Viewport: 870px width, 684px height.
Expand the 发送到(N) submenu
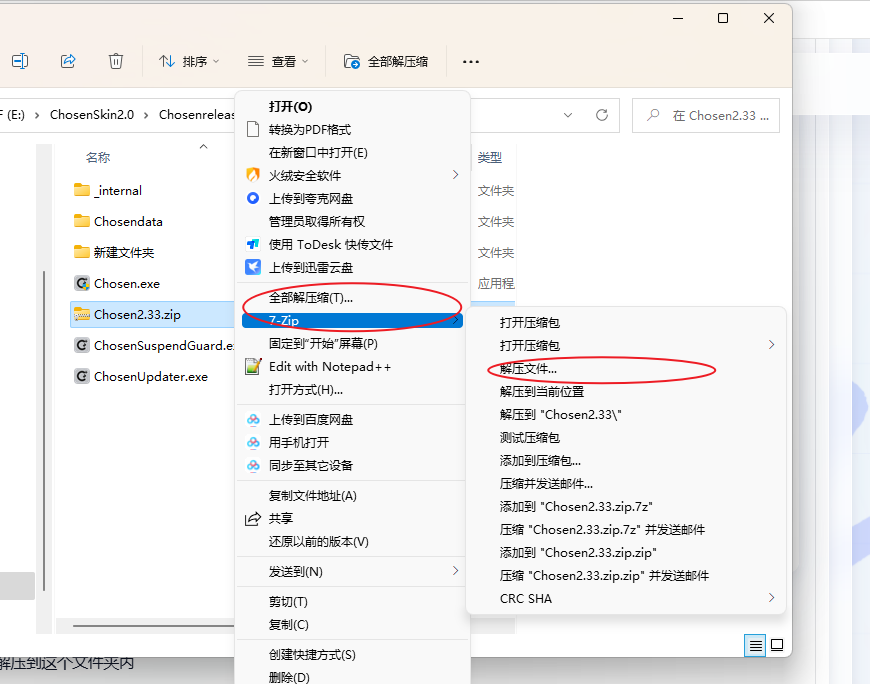pyautogui.click(x=456, y=571)
